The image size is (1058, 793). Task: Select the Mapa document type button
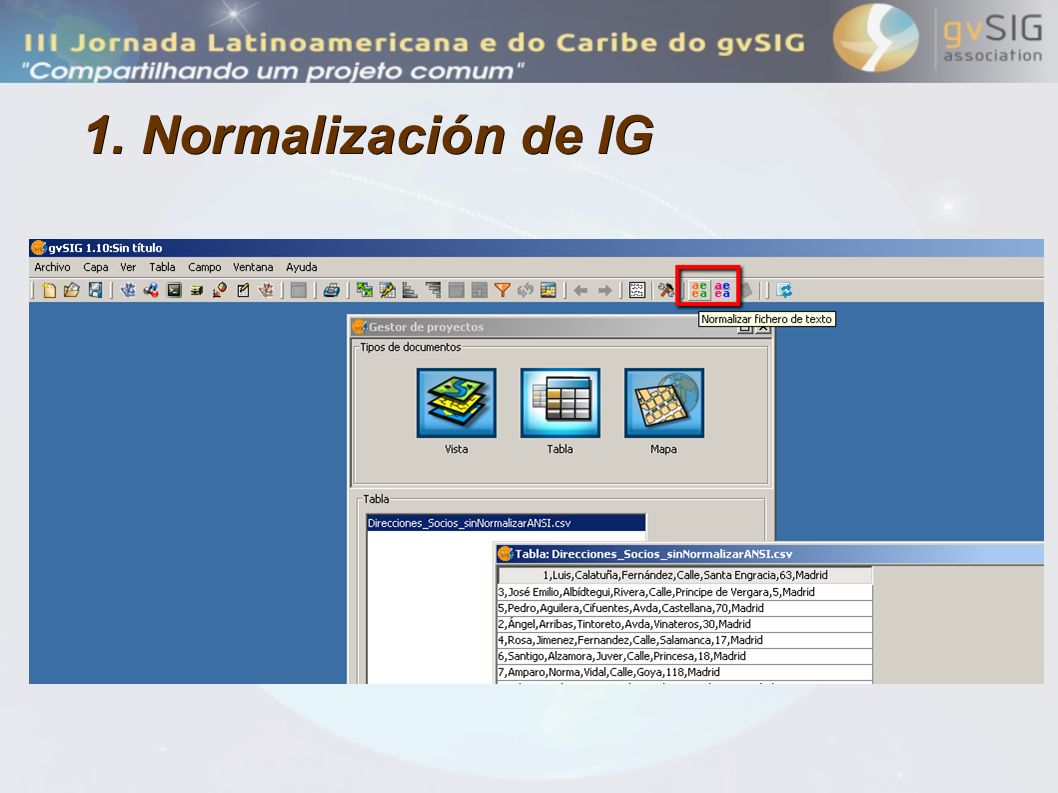(x=664, y=403)
